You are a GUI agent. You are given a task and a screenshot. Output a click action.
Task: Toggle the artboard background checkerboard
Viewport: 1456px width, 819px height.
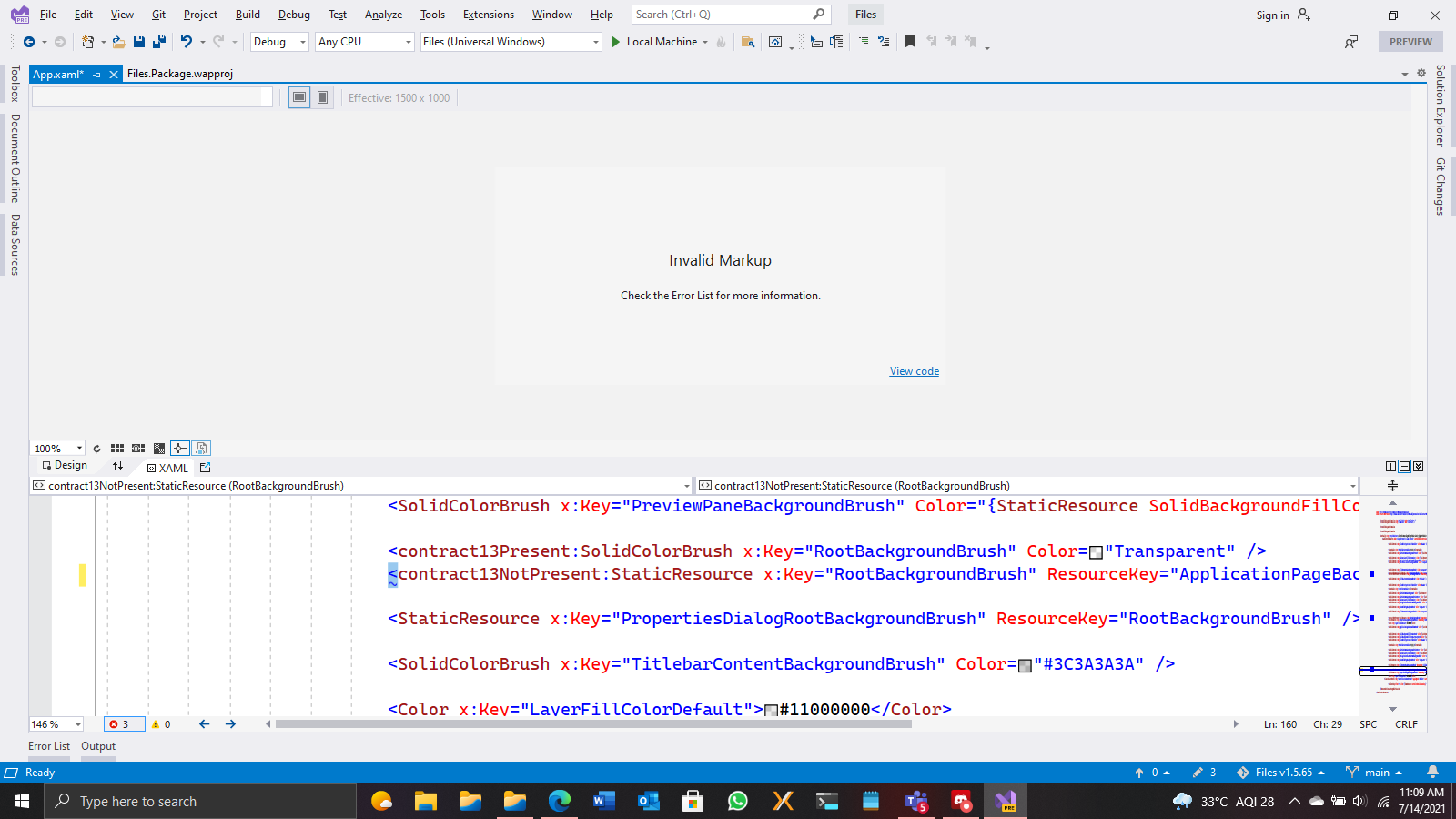coord(159,449)
